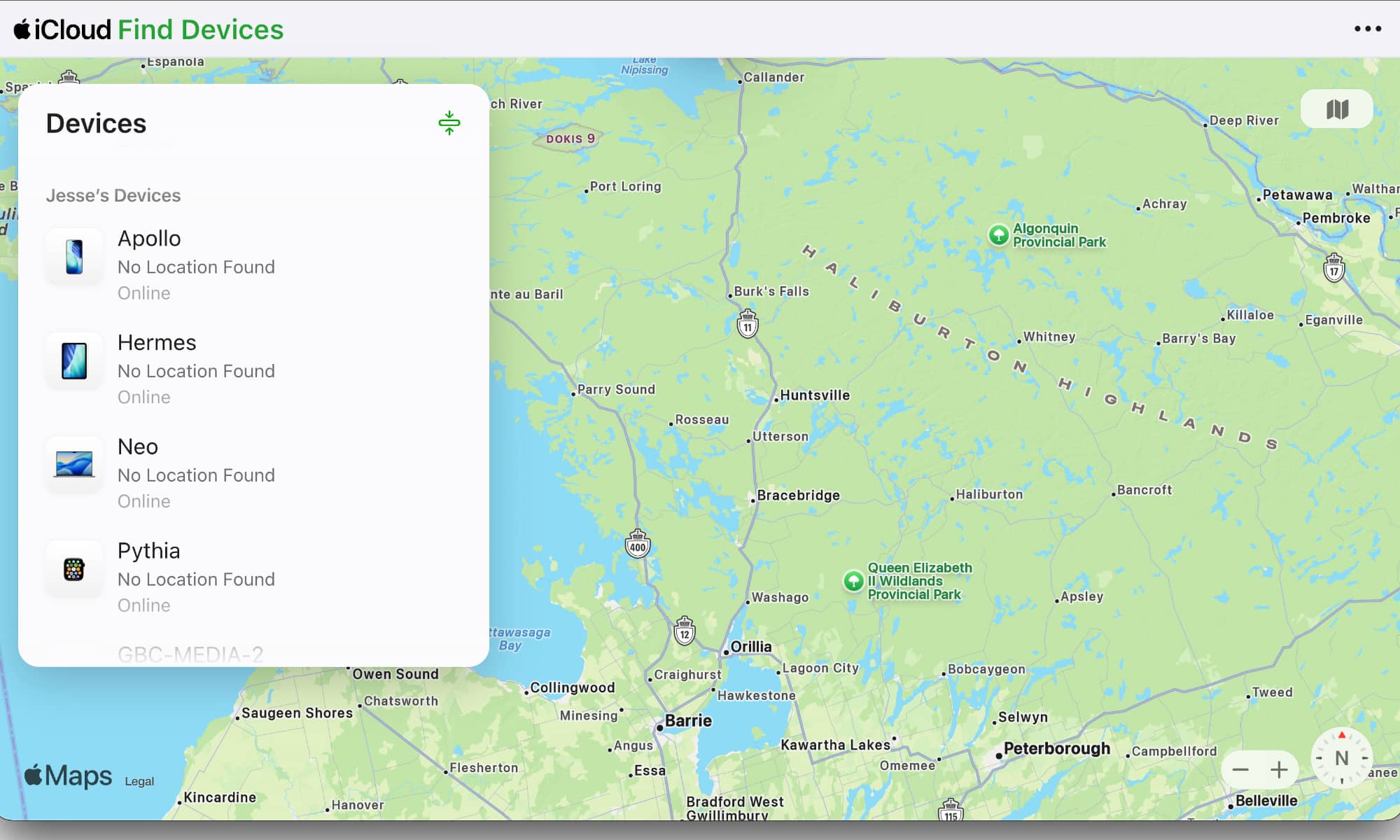The height and width of the screenshot is (840, 1400).
Task: Zoom out using the minus button
Action: pyautogui.click(x=1240, y=770)
